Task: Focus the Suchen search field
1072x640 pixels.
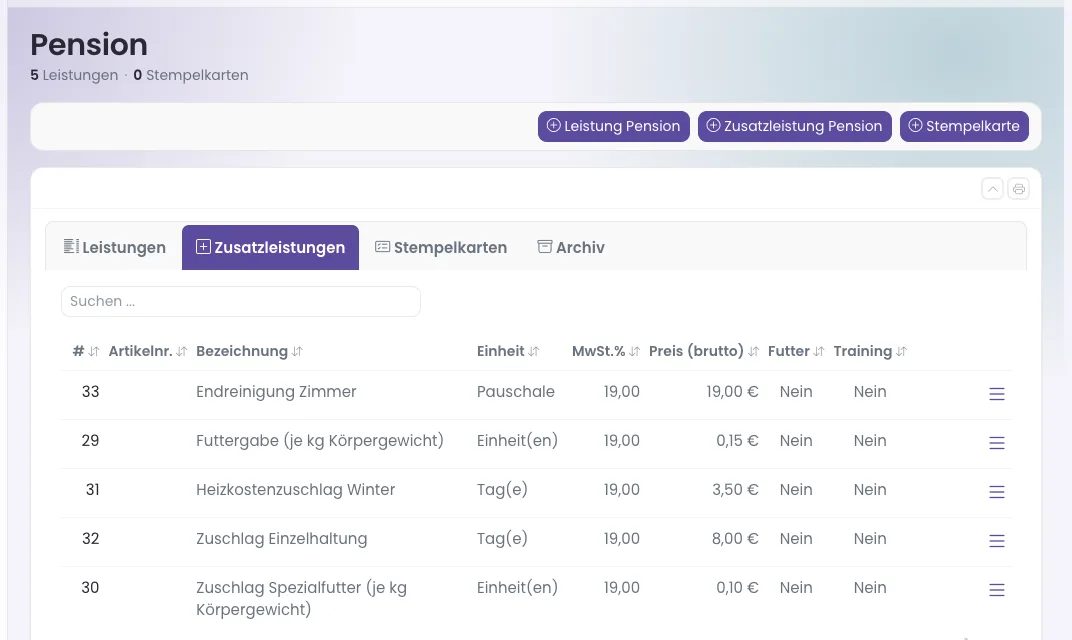Action: coord(241,302)
